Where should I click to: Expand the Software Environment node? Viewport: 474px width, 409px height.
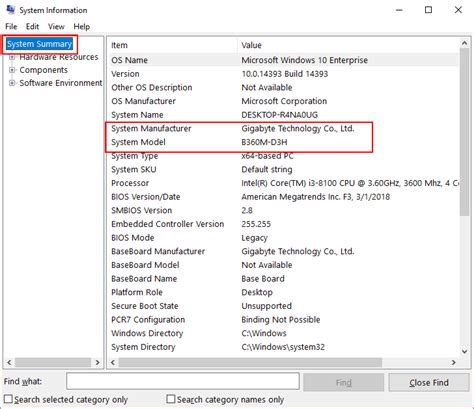tap(12, 83)
